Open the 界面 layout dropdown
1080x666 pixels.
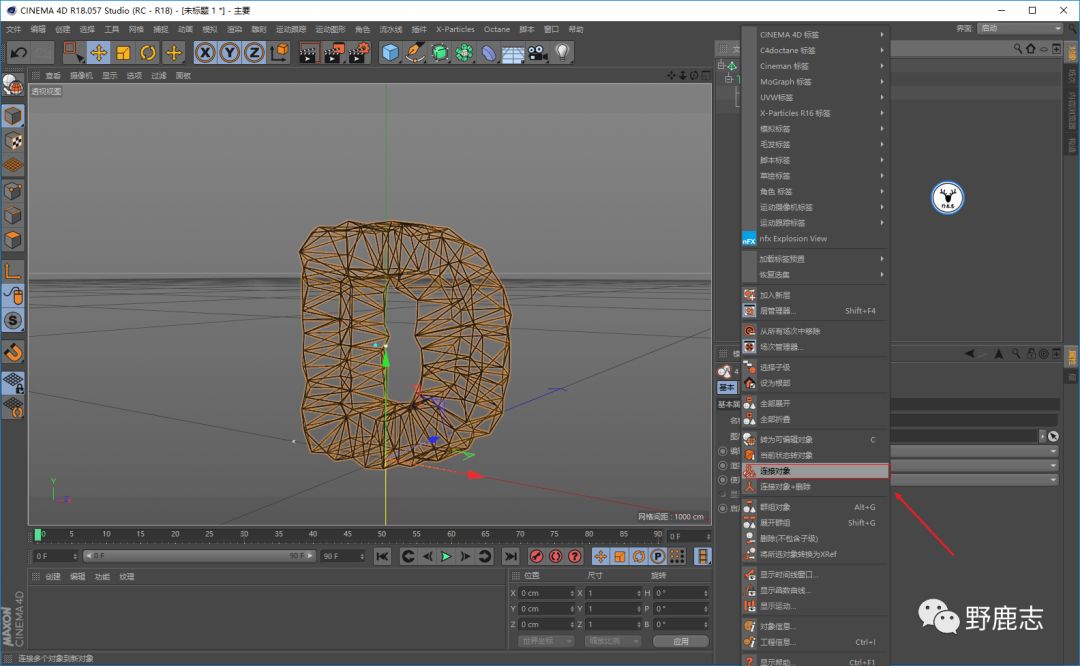[1020, 28]
